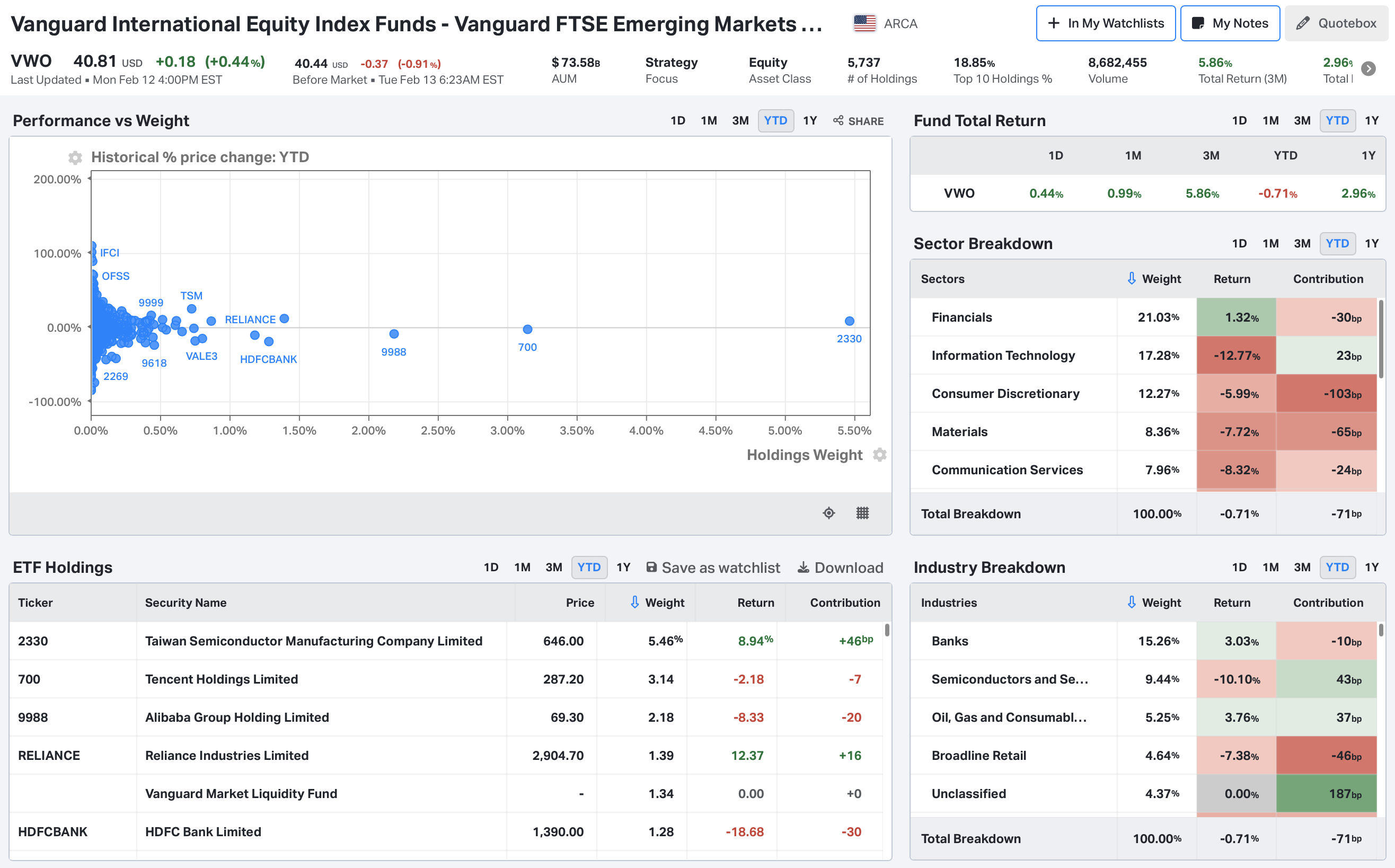Image resolution: width=1395 pixels, height=868 pixels.
Task: Select 1Y in Performance vs Weight
Action: (x=810, y=121)
